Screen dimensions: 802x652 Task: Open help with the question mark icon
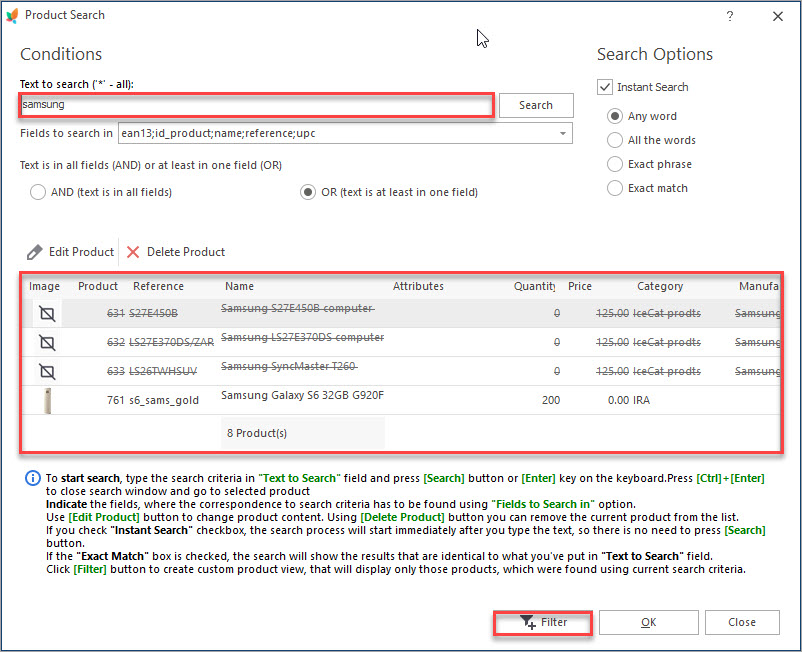point(730,16)
